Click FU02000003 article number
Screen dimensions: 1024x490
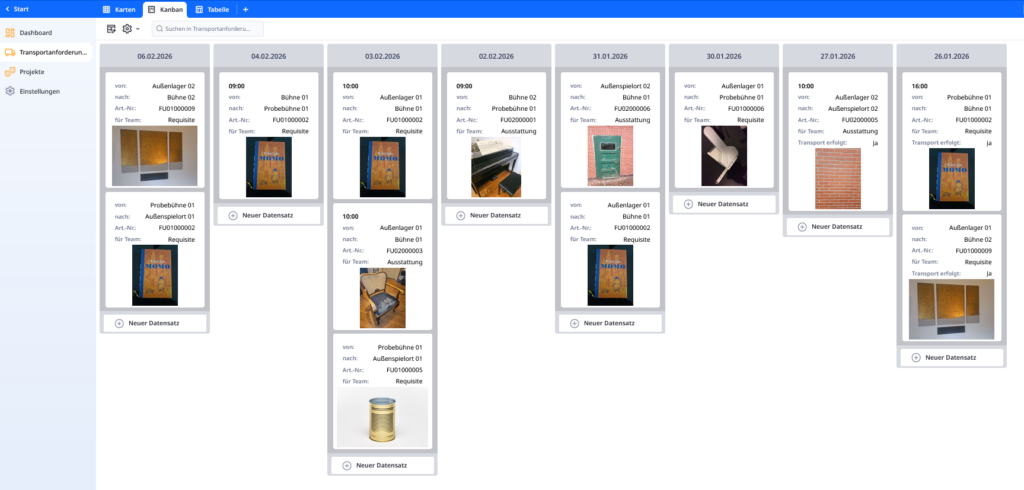click(x=404, y=250)
